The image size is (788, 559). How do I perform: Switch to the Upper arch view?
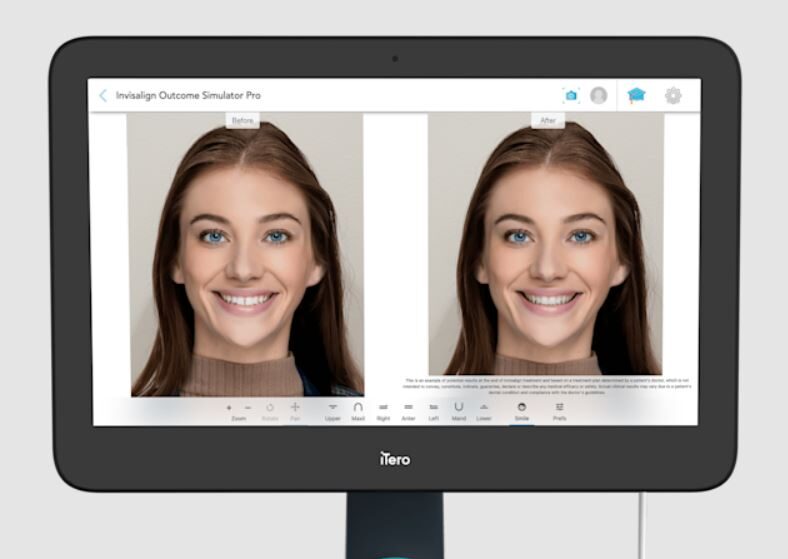click(333, 408)
